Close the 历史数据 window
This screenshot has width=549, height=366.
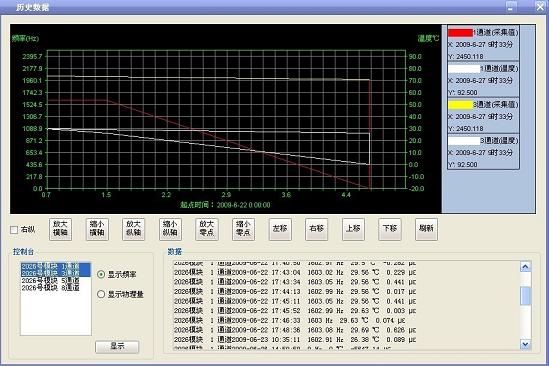click(x=540, y=7)
